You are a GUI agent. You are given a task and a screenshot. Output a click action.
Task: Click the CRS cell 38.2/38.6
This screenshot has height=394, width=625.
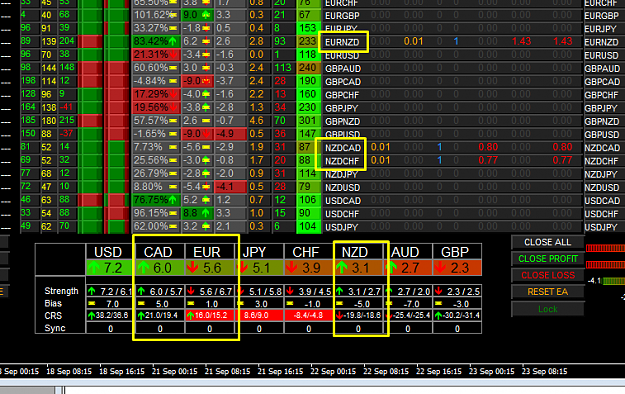(110, 315)
